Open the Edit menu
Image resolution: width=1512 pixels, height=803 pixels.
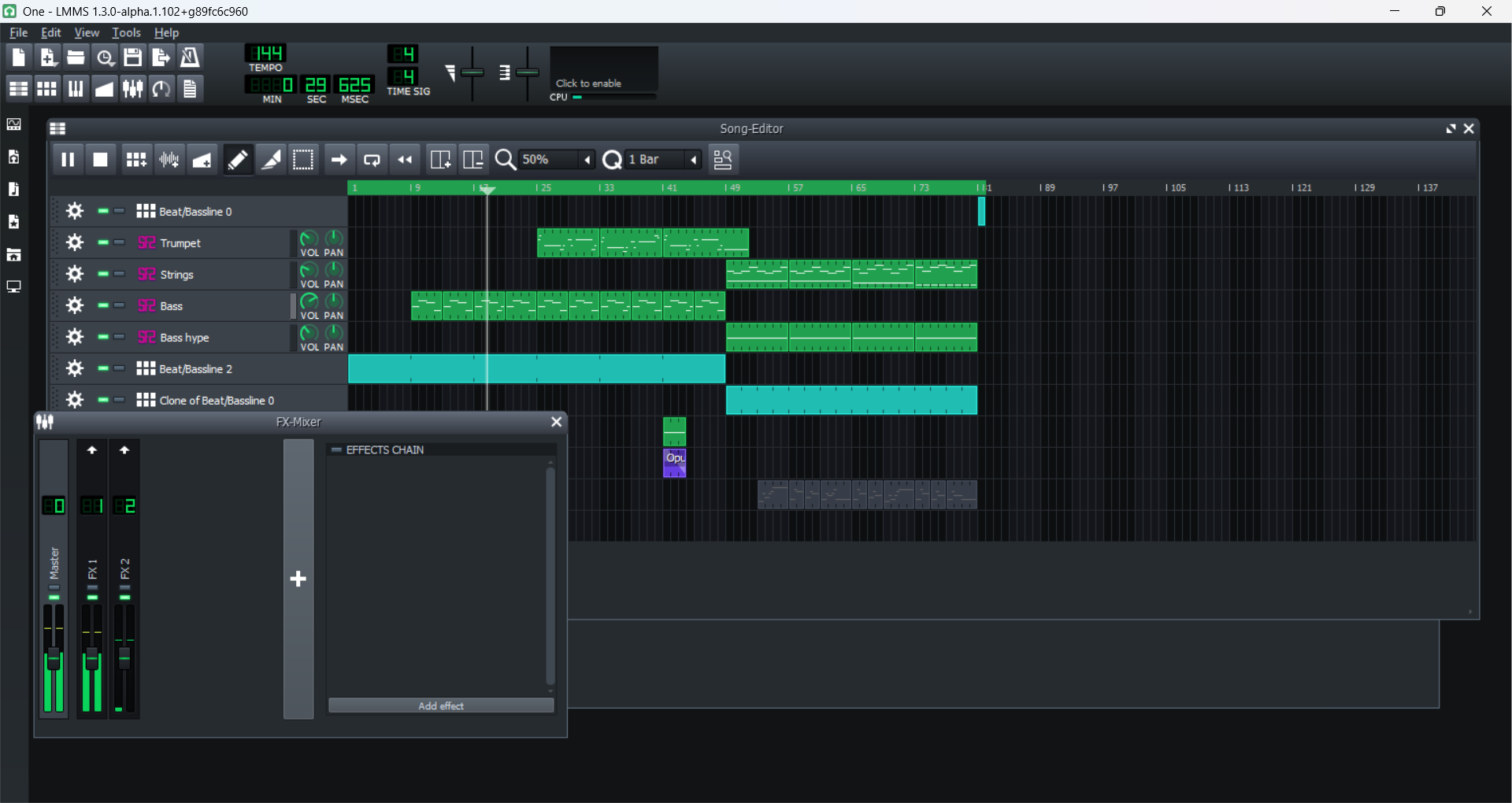(51, 32)
